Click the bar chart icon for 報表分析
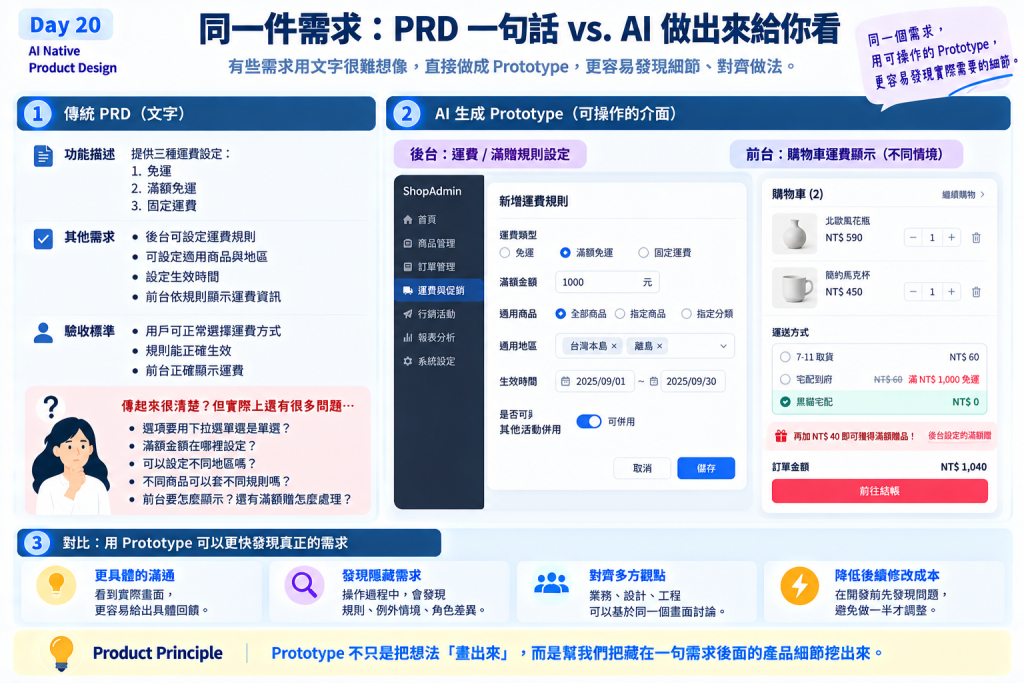The image size is (1024, 683). pyautogui.click(x=408, y=337)
